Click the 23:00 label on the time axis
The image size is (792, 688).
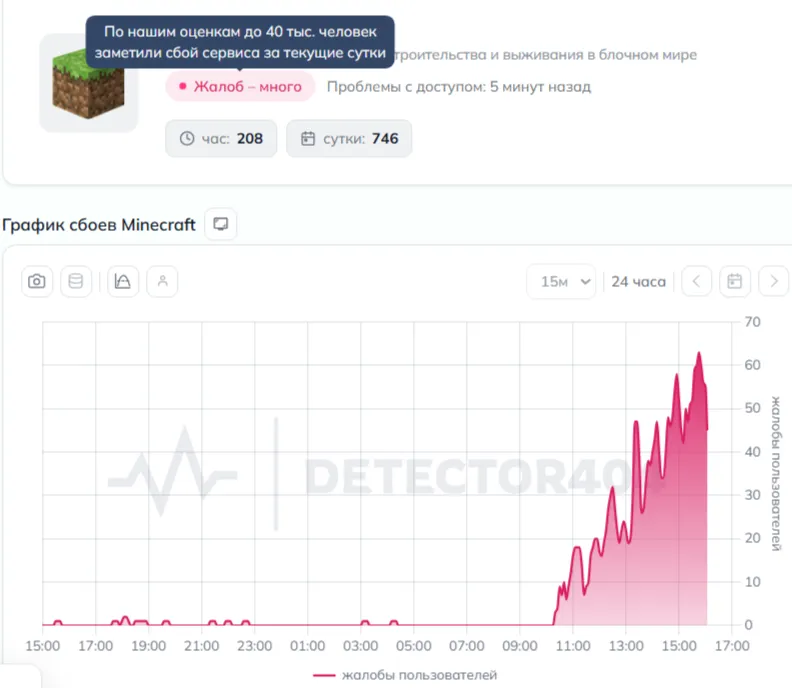255,646
